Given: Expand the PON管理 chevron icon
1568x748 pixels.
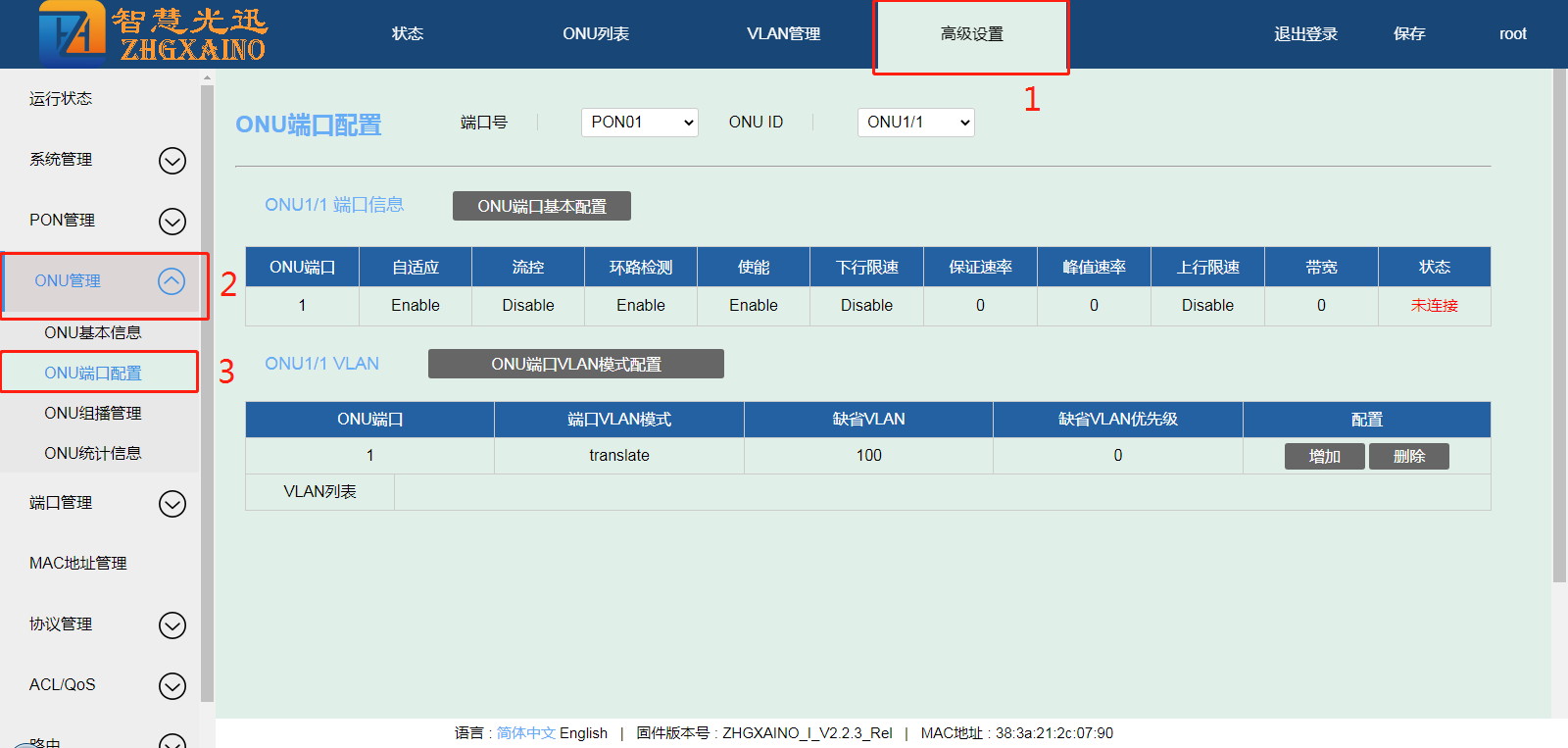Looking at the screenshot, I should (x=172, y=222).
